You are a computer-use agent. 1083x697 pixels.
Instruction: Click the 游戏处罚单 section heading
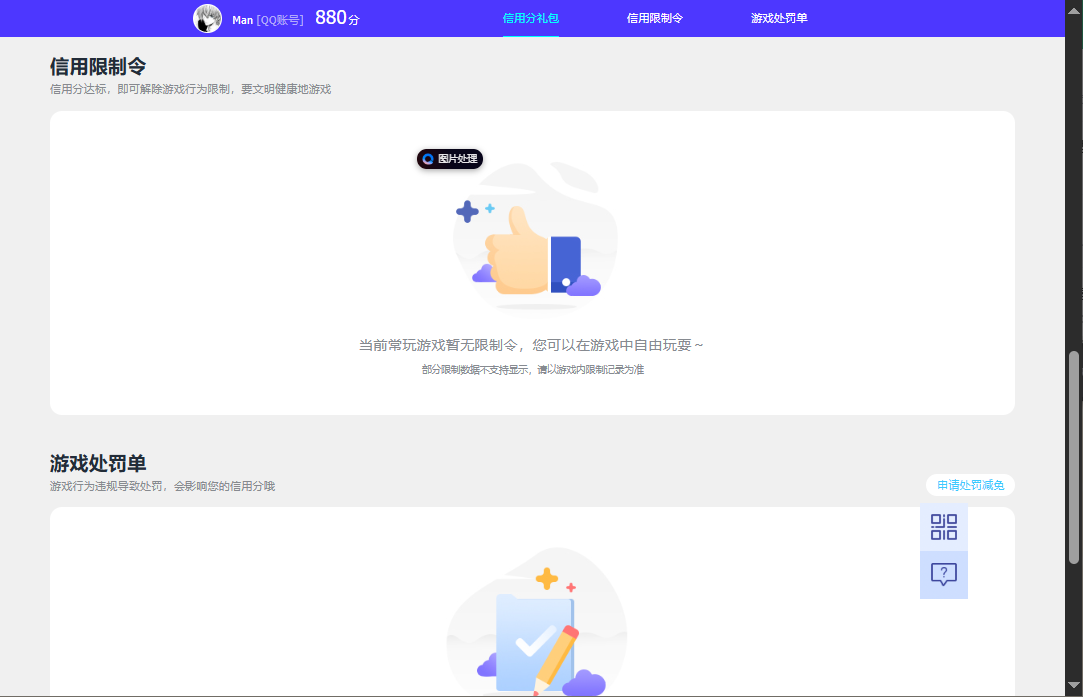tap(98, 464)
